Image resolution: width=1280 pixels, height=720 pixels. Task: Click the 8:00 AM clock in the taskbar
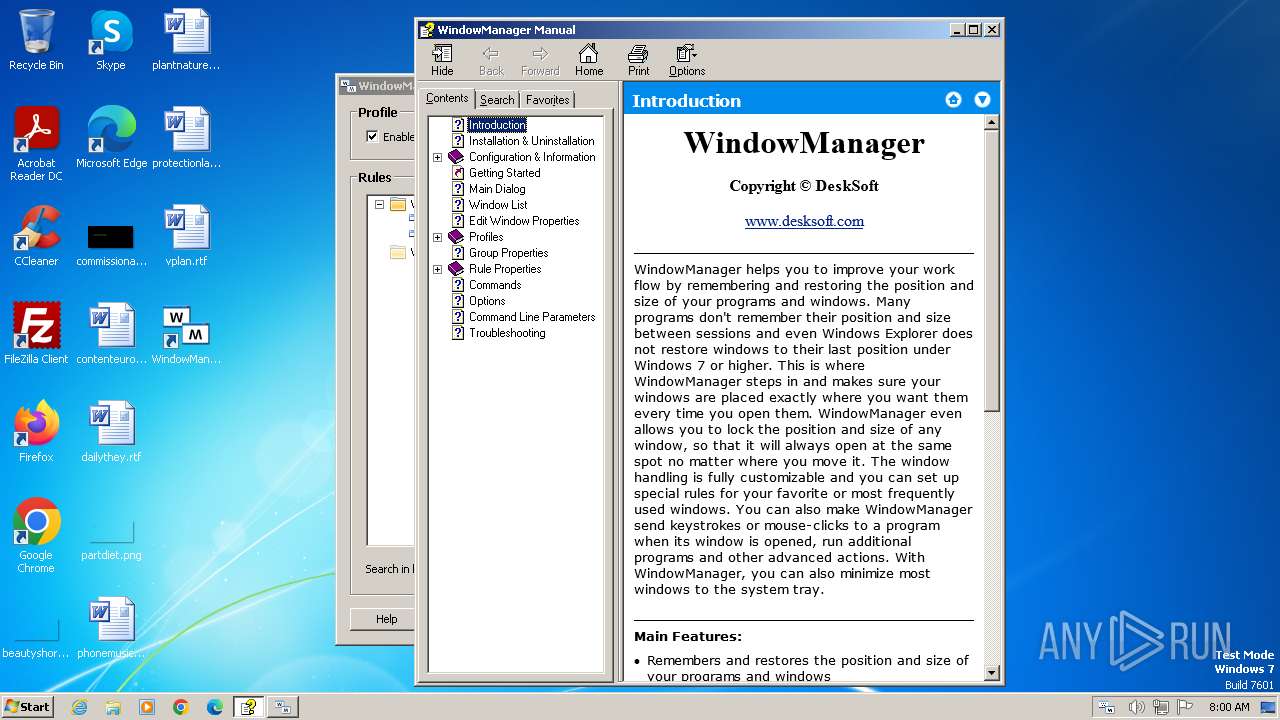[x=1229, y=707]
